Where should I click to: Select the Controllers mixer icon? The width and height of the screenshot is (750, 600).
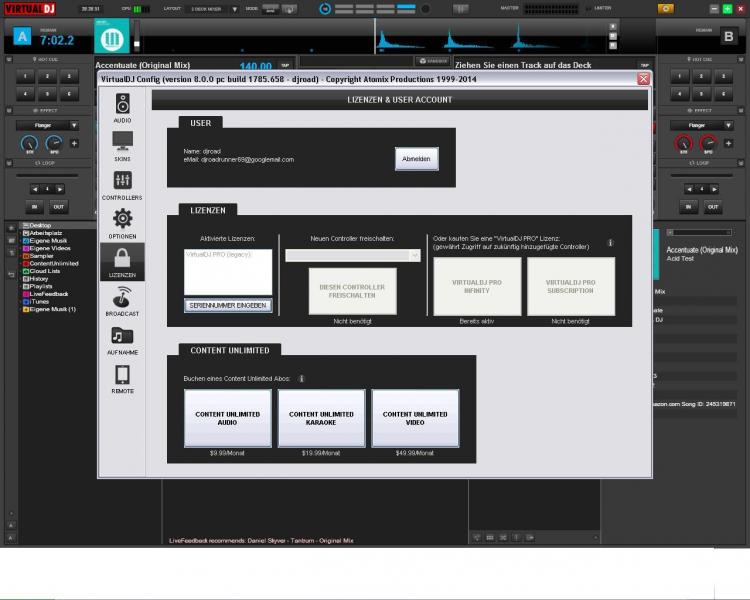(122, 184)
